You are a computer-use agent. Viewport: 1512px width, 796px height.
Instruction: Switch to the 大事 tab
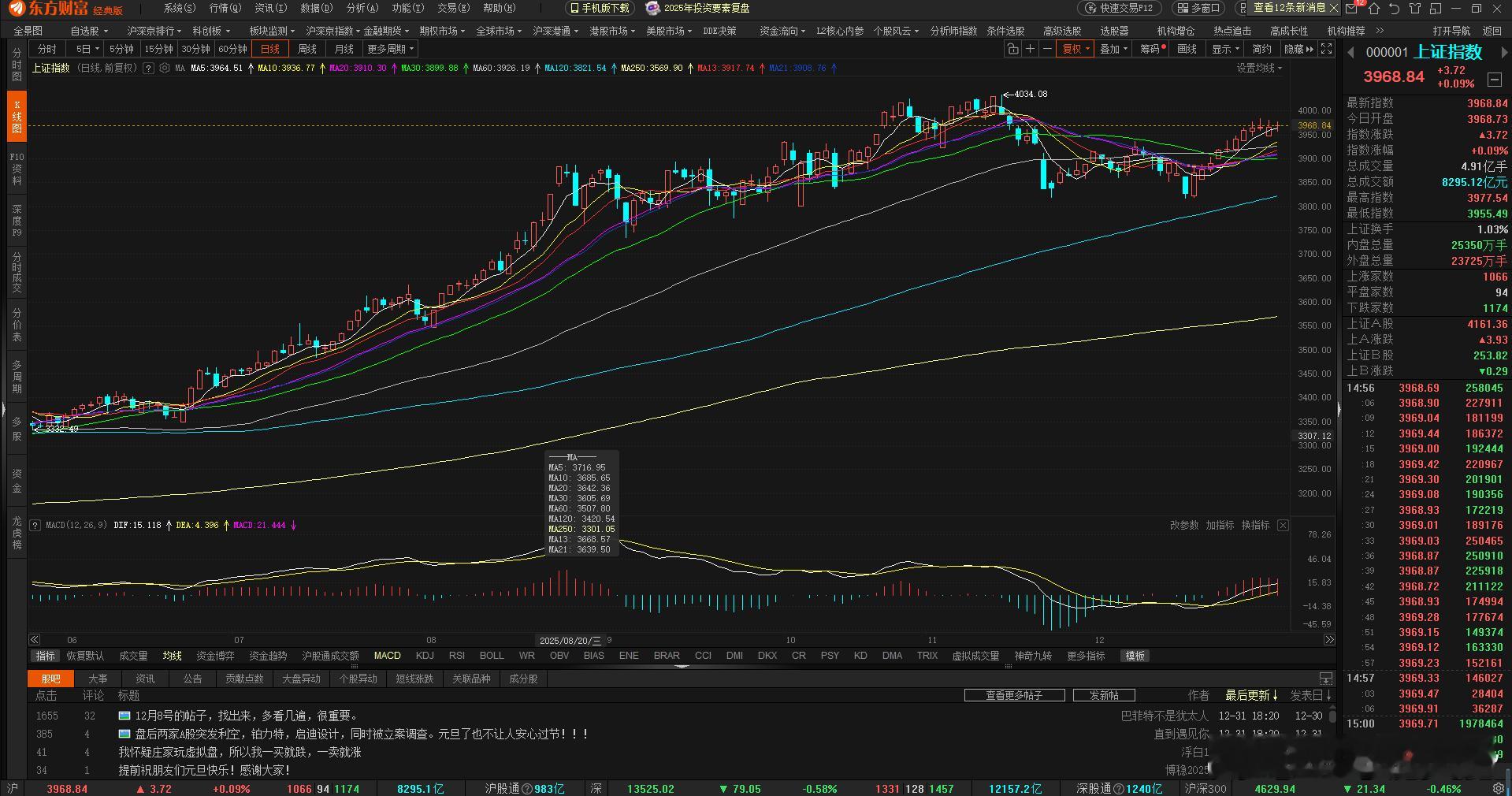click(98, 679)
